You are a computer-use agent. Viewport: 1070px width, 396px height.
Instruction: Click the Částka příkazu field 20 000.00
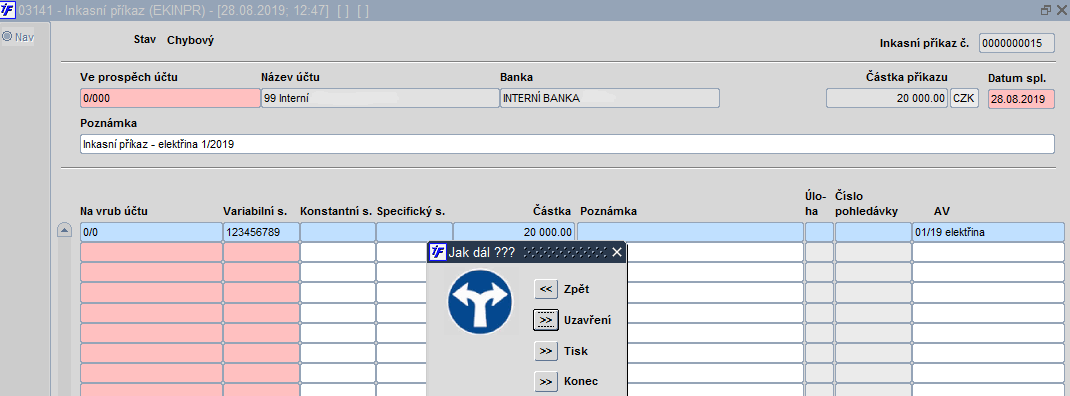point(887,98)
